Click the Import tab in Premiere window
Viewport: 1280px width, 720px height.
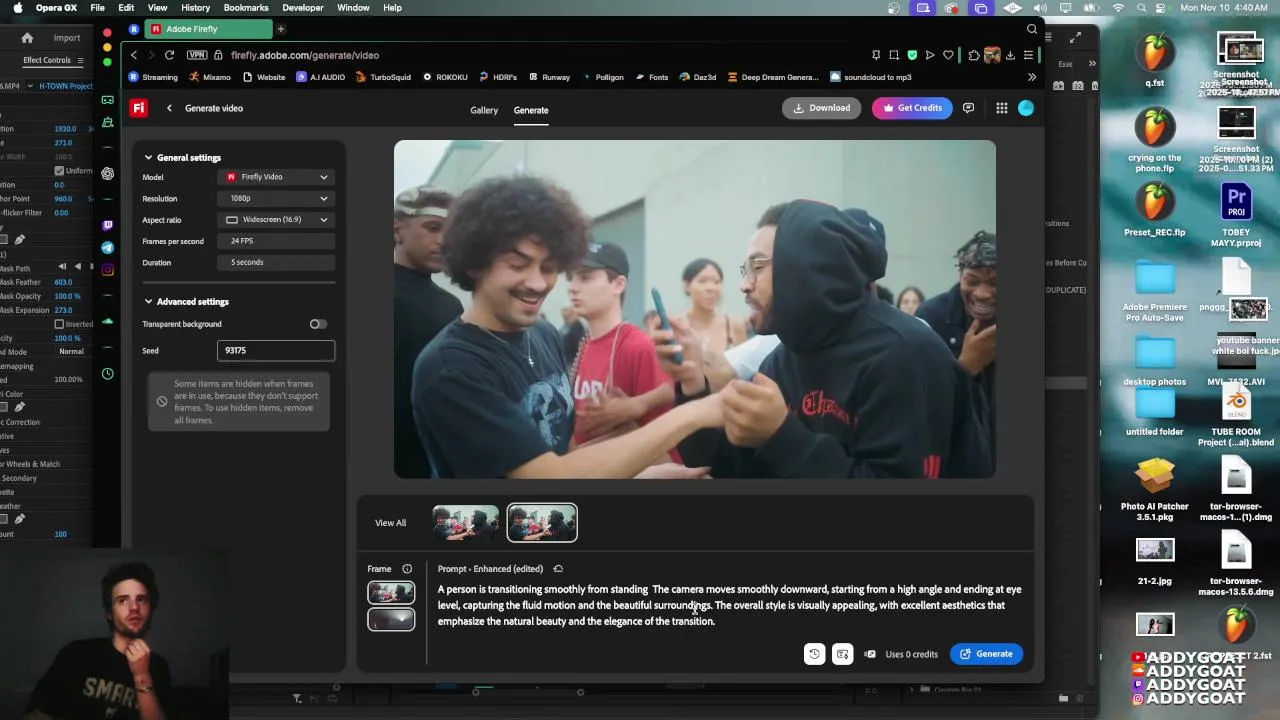point(67,38)
